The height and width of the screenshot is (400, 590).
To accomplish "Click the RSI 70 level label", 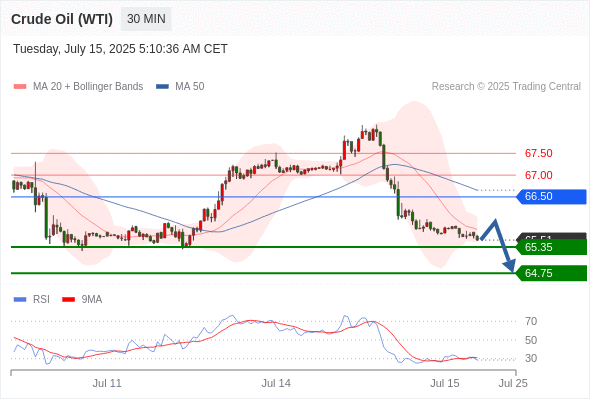I will [x=531, y=321].
